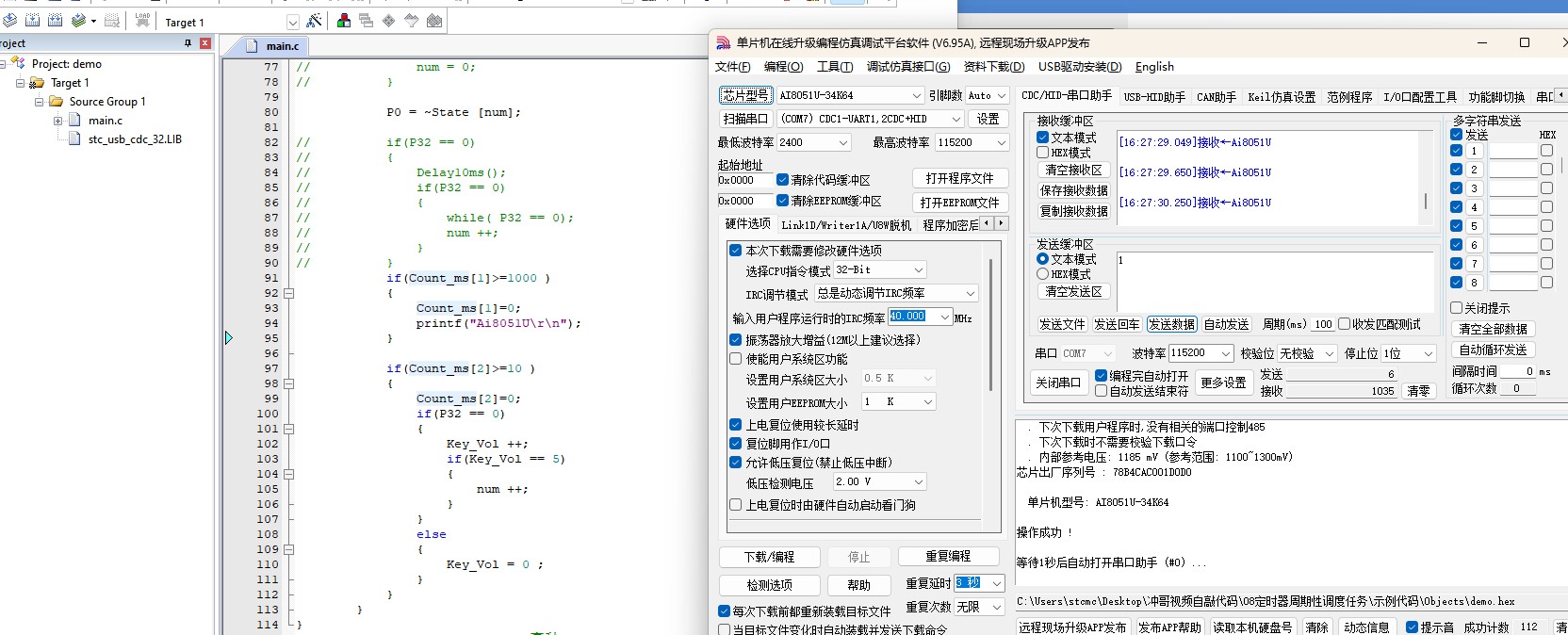Collapse the code fold marker at line 92
Image resolution: width=1568 pixels, height=635 pixels.
tap(289, 293)
